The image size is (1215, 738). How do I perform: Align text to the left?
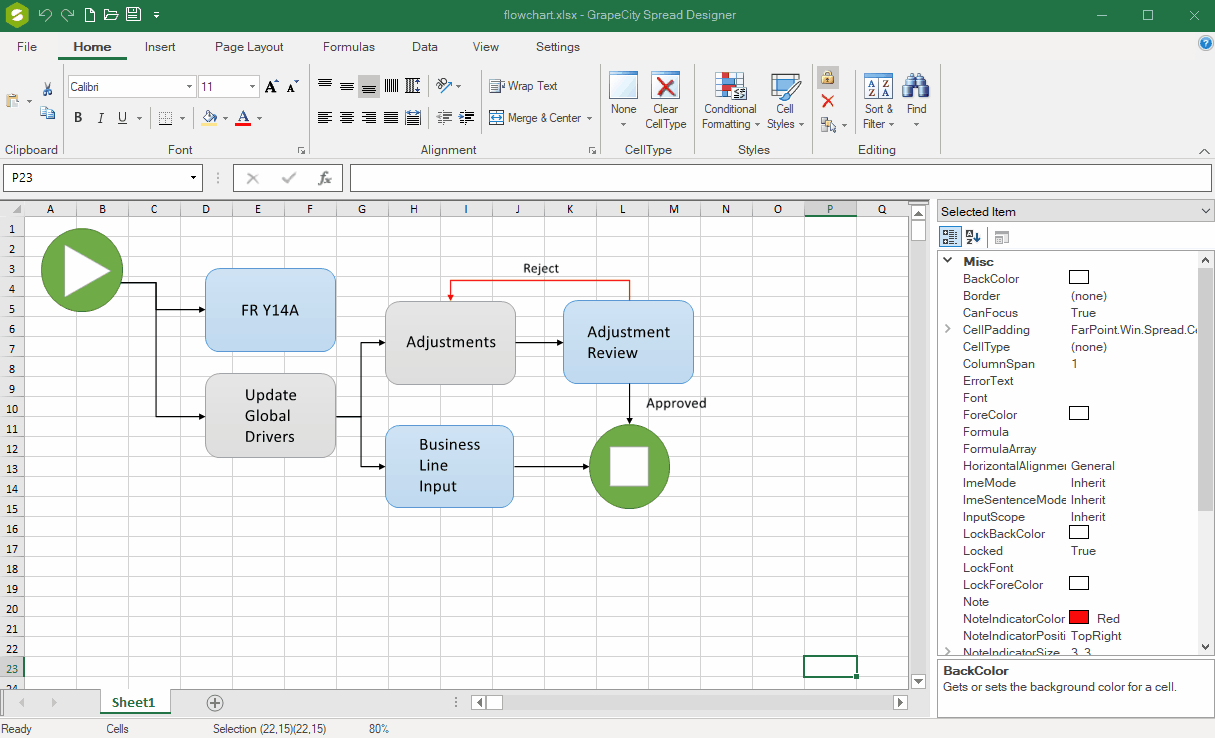click(325, 118)
